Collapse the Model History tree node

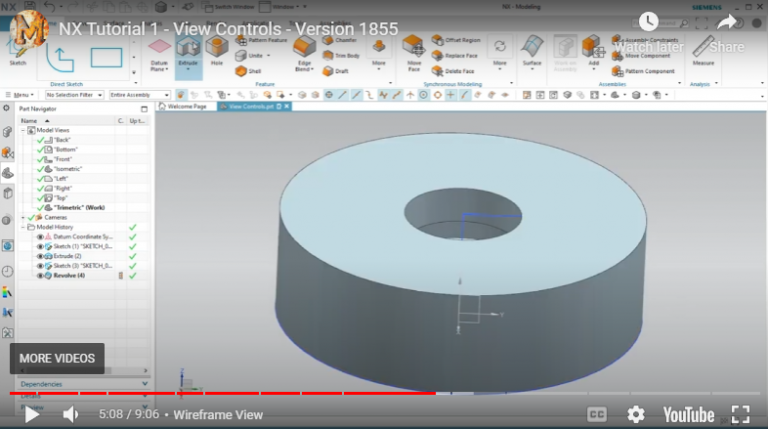(23, 227)
